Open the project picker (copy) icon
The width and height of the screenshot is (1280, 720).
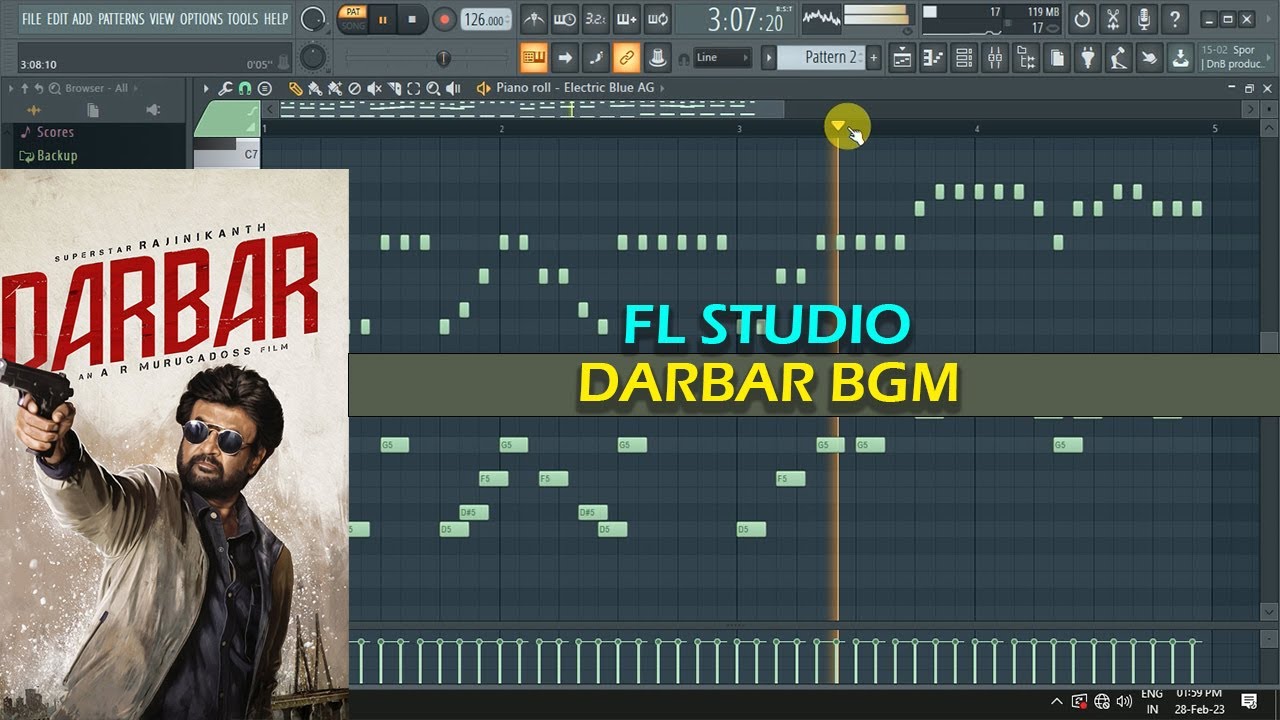click(1057, 58)
